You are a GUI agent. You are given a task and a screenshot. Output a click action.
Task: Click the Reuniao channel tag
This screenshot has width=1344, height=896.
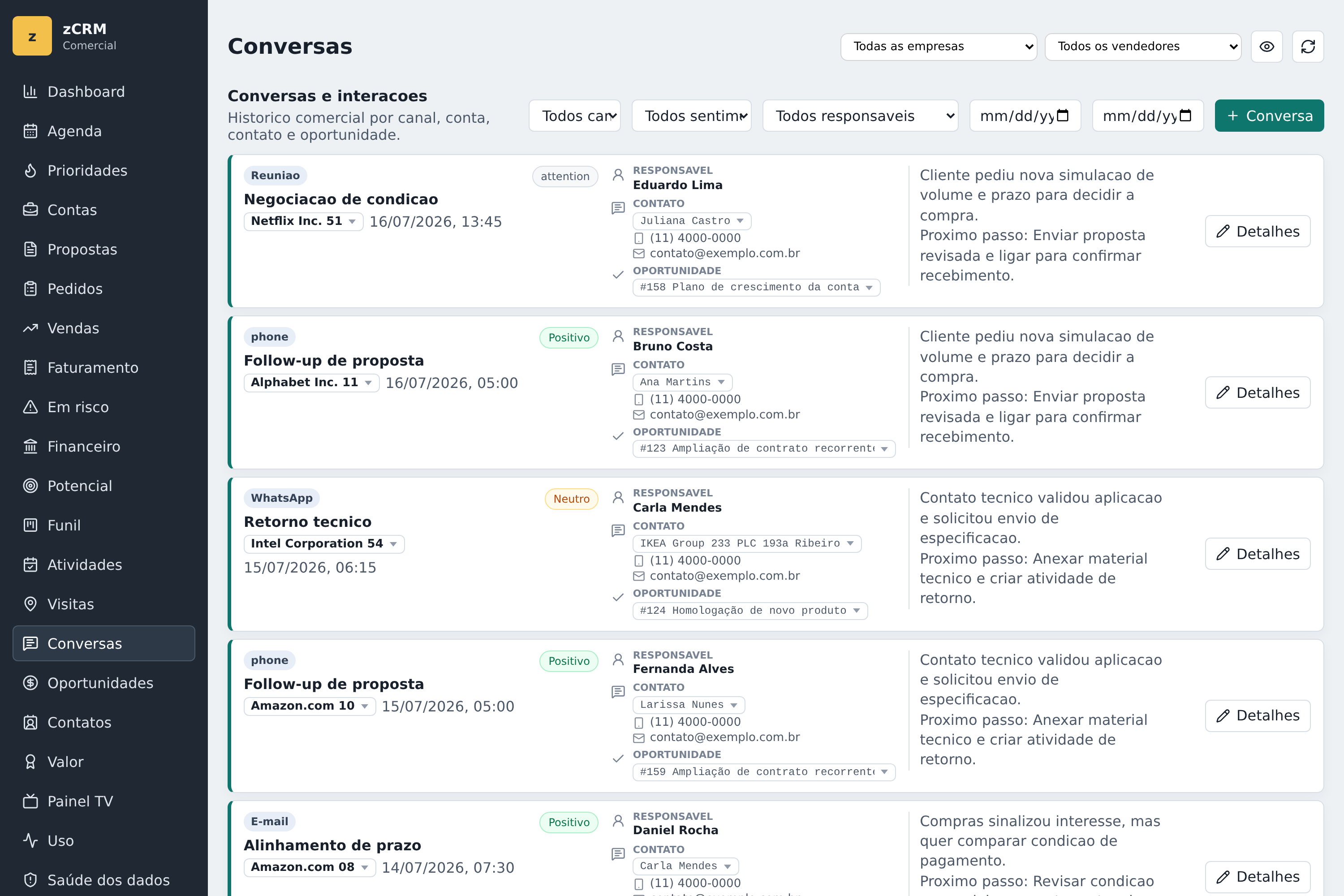[276, 176]
